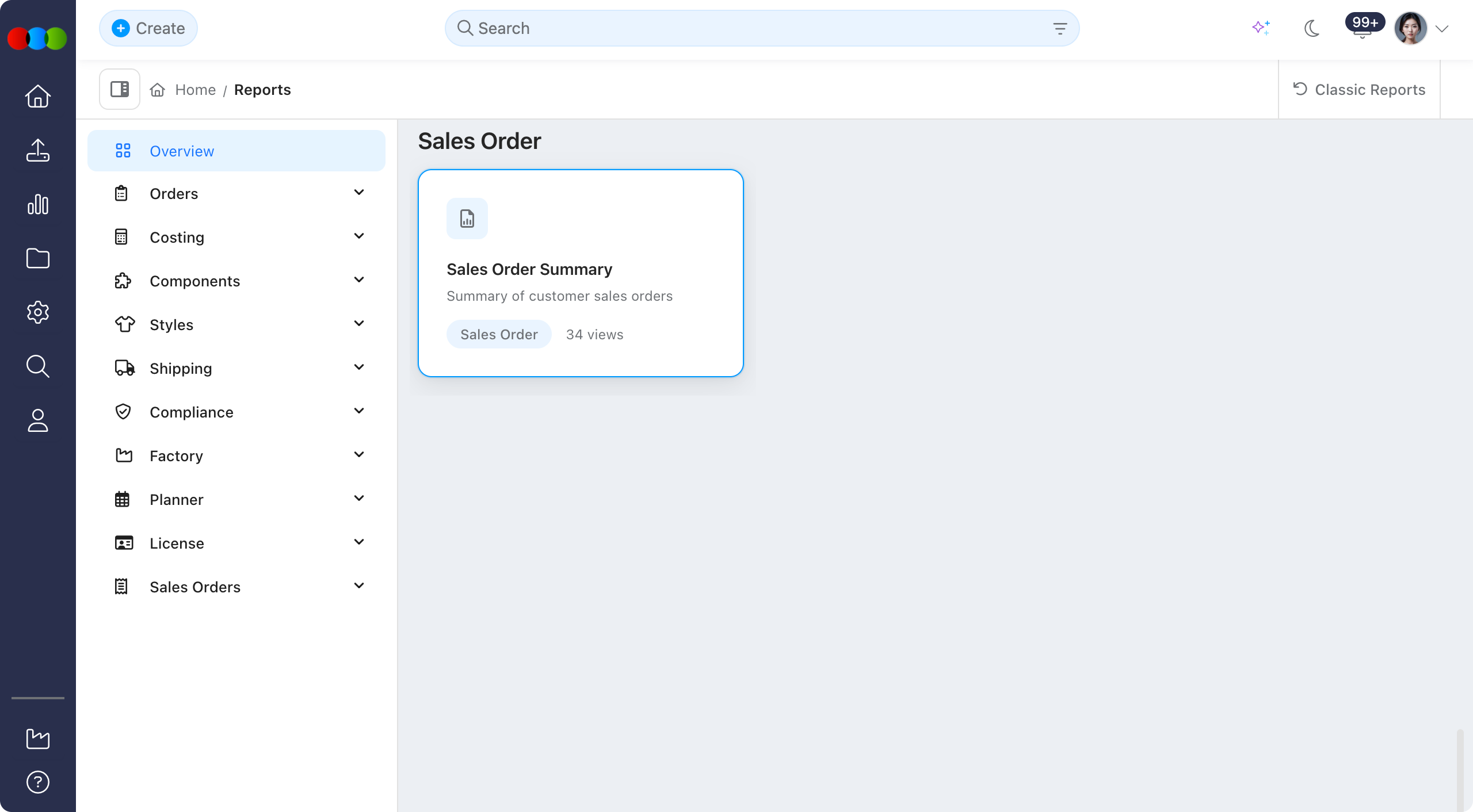Open the Factory menu item
The image size is (1473, 812).
point(236,456)
